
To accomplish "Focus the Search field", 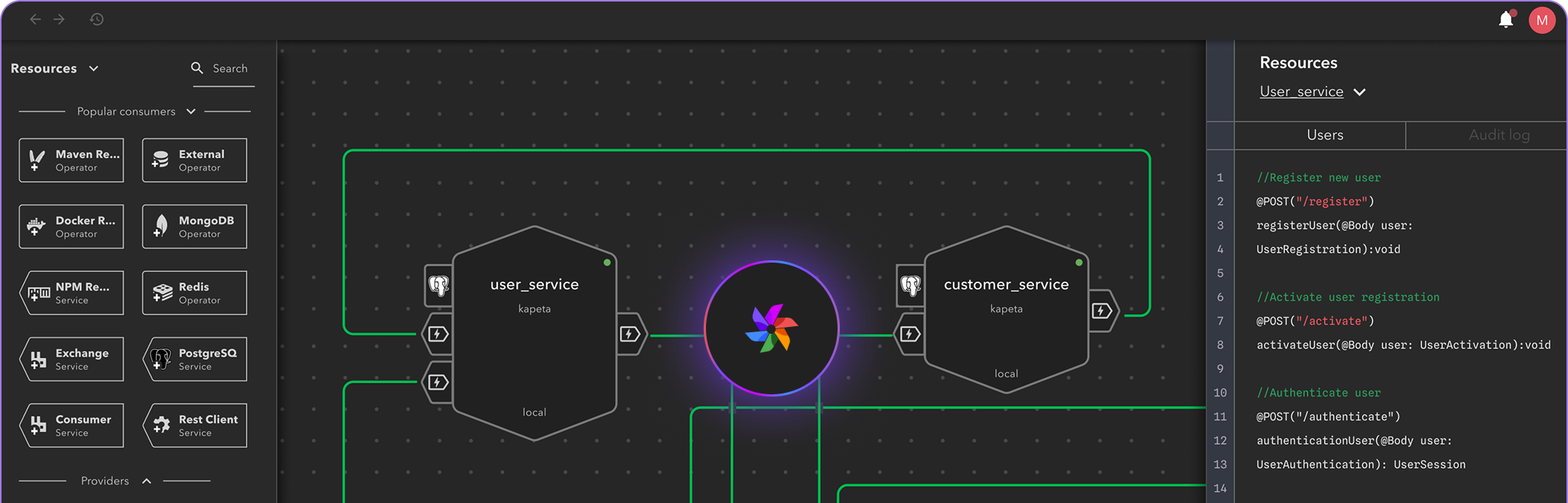I will (222, 69).
